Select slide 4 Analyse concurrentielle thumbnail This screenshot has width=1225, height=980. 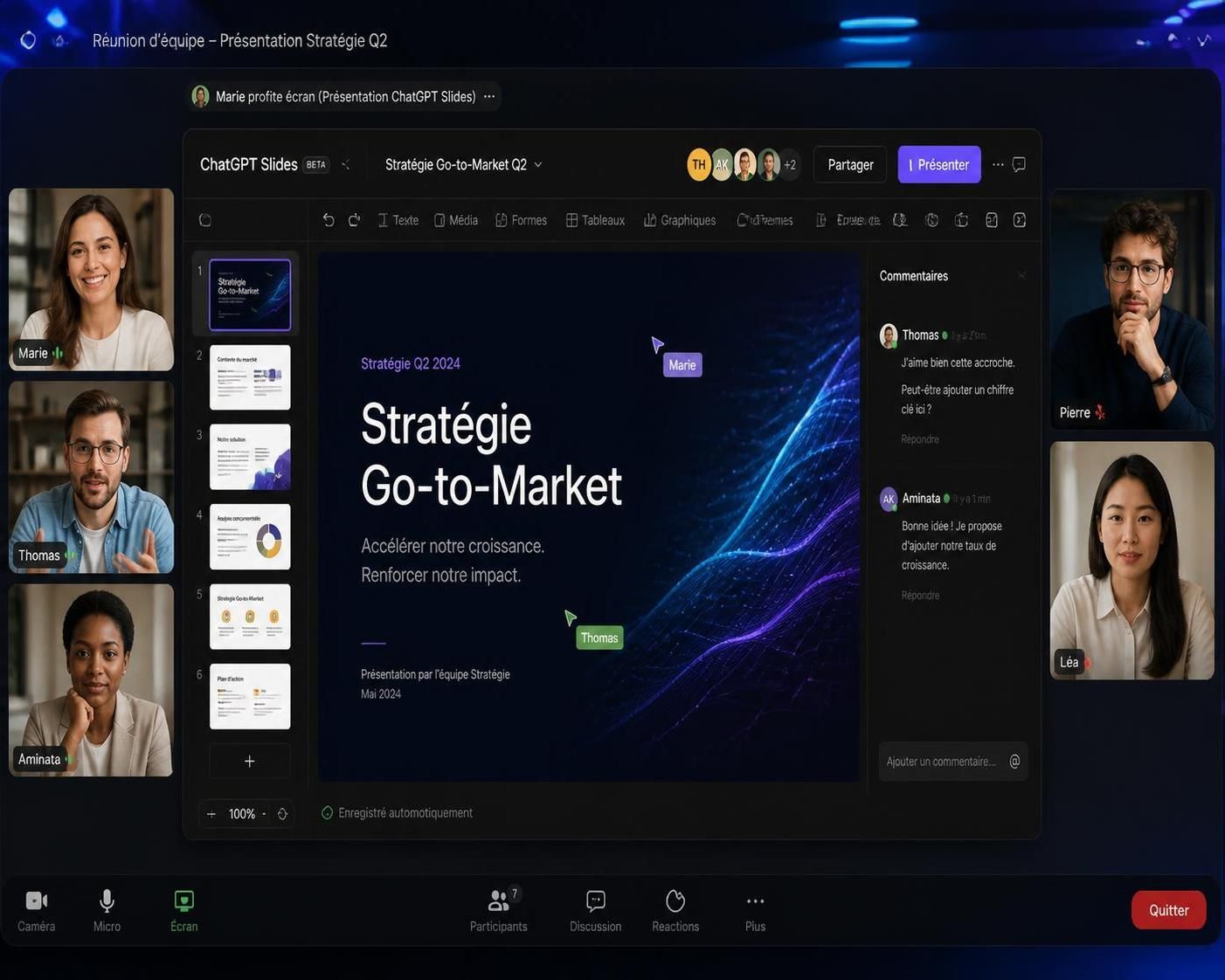(250, 536)
